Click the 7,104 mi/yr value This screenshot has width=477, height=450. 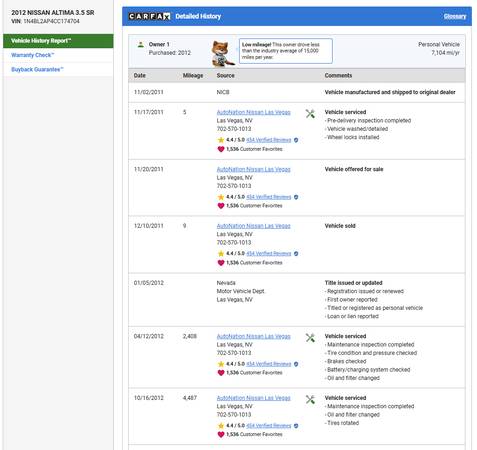coord(446,53)
